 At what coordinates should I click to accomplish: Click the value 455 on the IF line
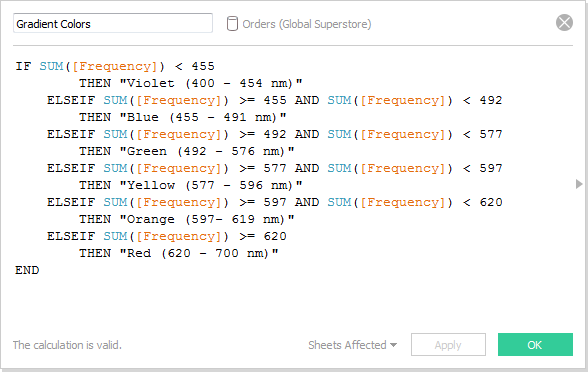tap(203, 66)
